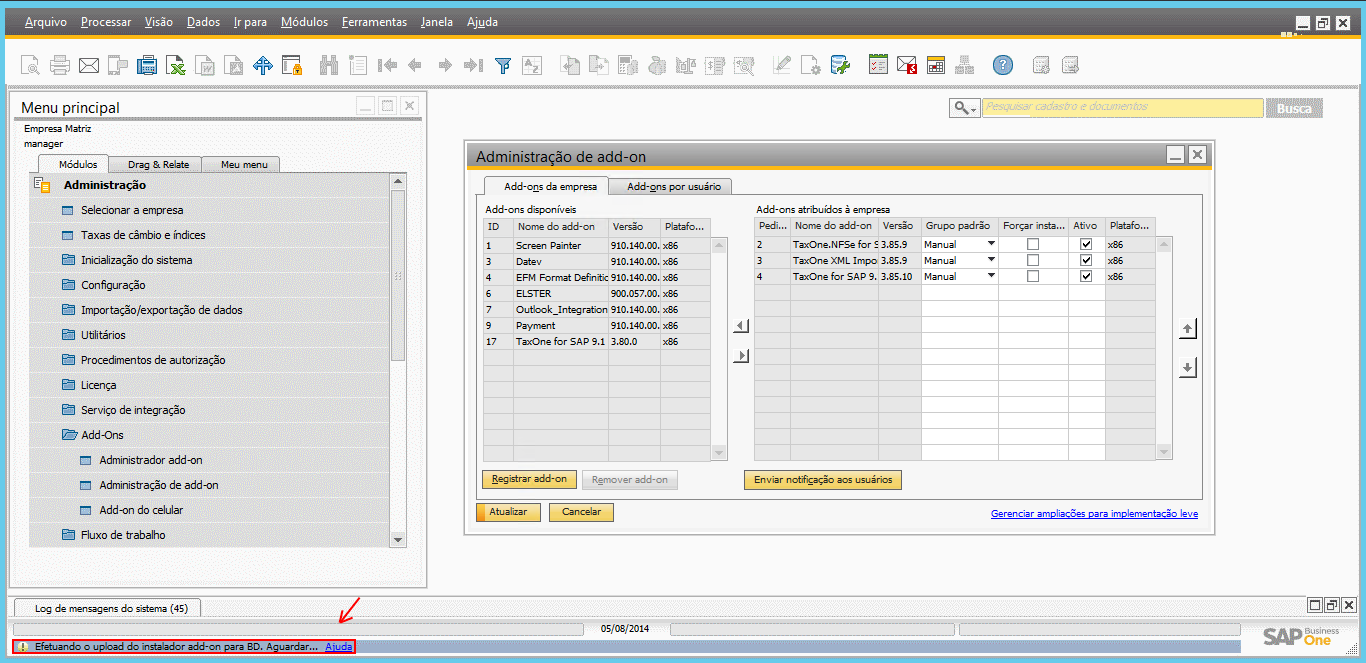The width and height of the screenshot is (1366, 663).
Task: Click the Fax machine toolbar icon
Action: coord(147,66)
